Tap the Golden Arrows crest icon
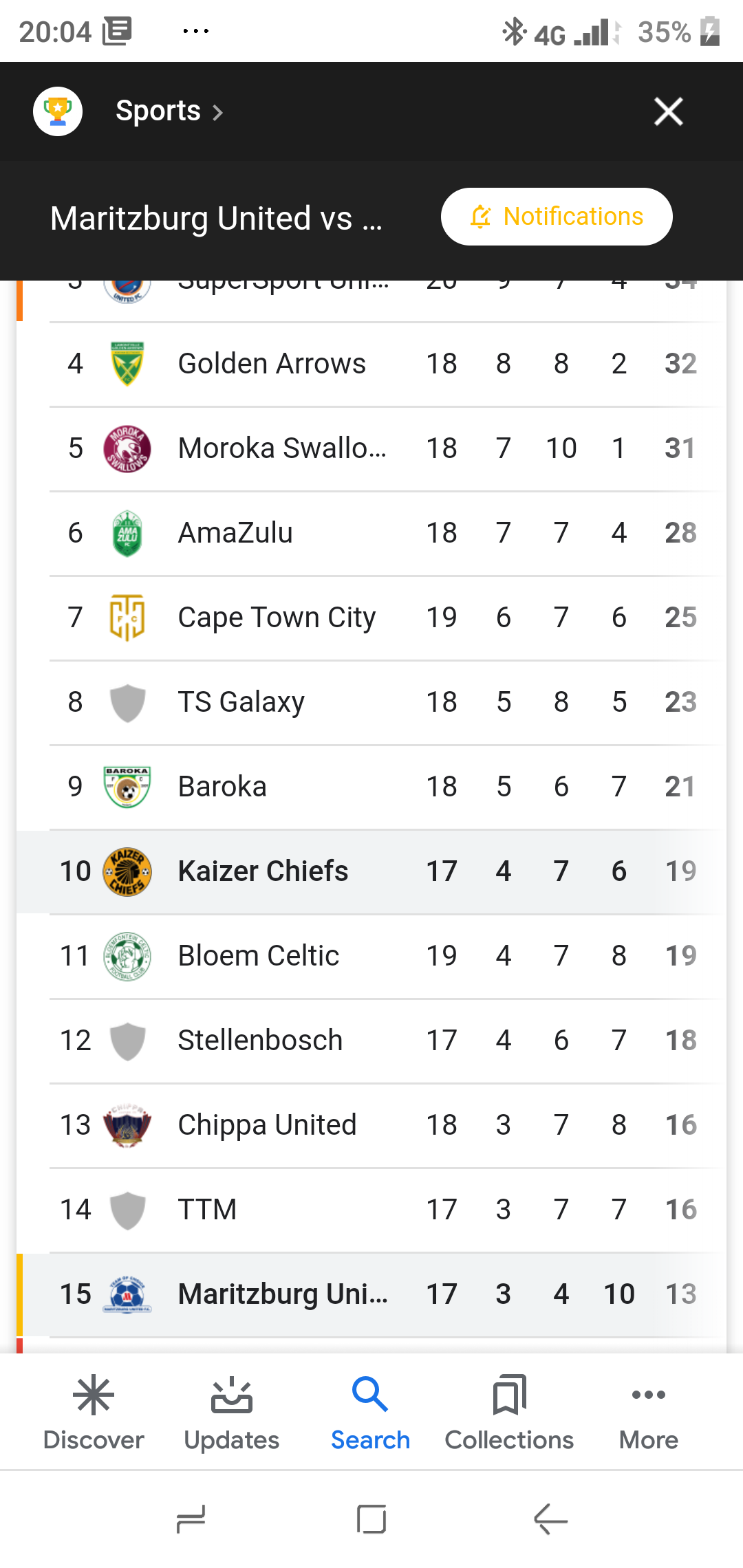Image resolution: width=743 pixels, height=1568 pixels. pos(127,364)
